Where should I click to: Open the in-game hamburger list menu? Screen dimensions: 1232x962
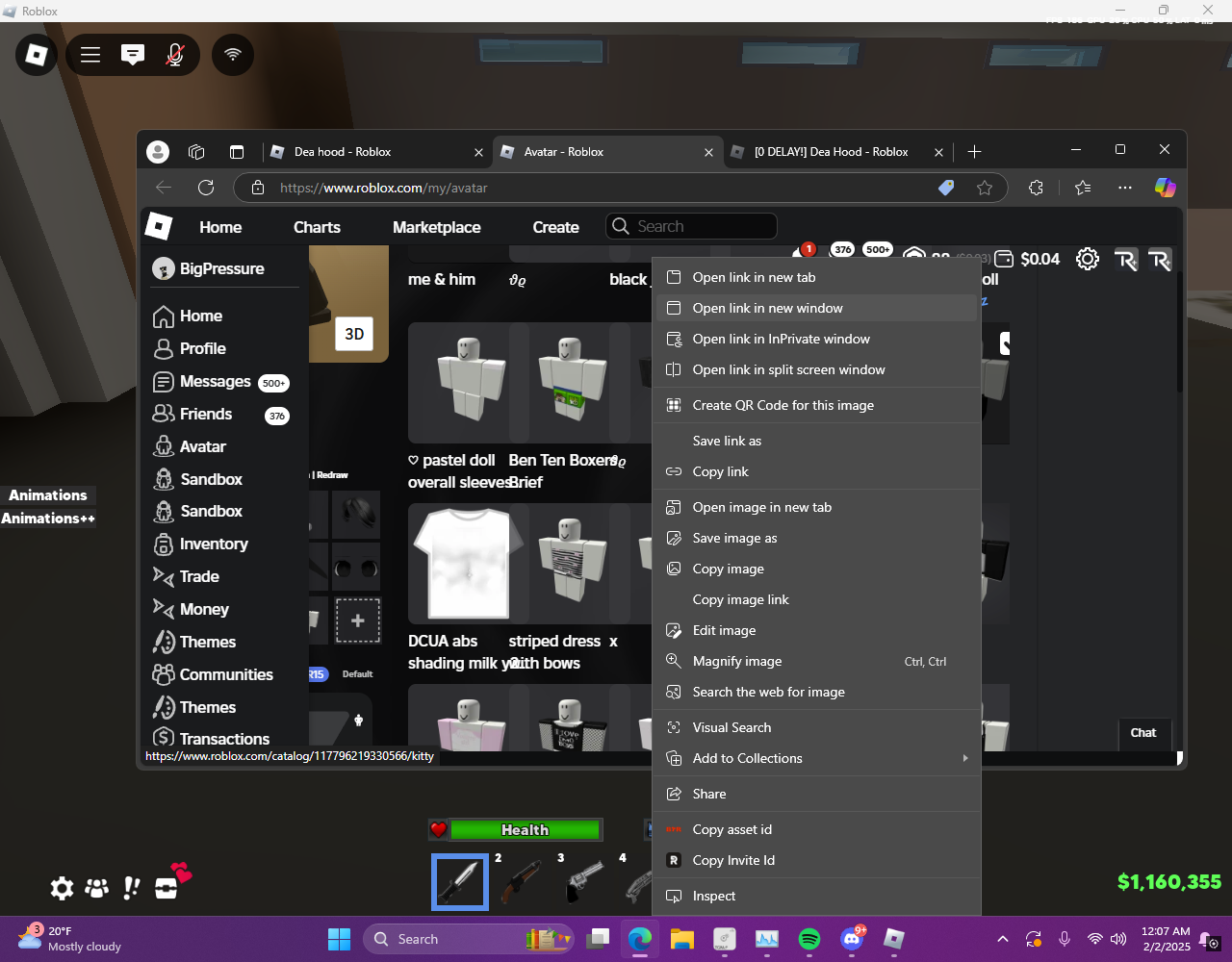pos(90,55)
